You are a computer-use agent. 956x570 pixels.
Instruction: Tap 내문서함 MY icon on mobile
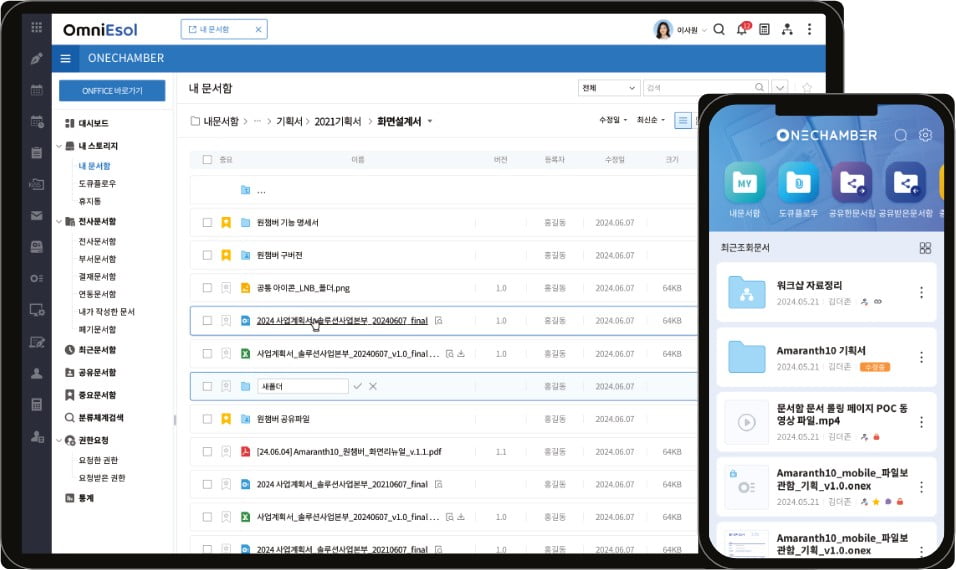[x=744, y=182]
